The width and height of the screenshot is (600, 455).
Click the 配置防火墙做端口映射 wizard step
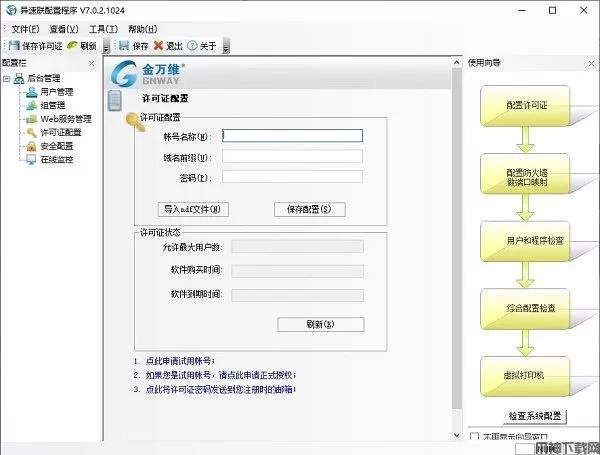pos(525,174)
